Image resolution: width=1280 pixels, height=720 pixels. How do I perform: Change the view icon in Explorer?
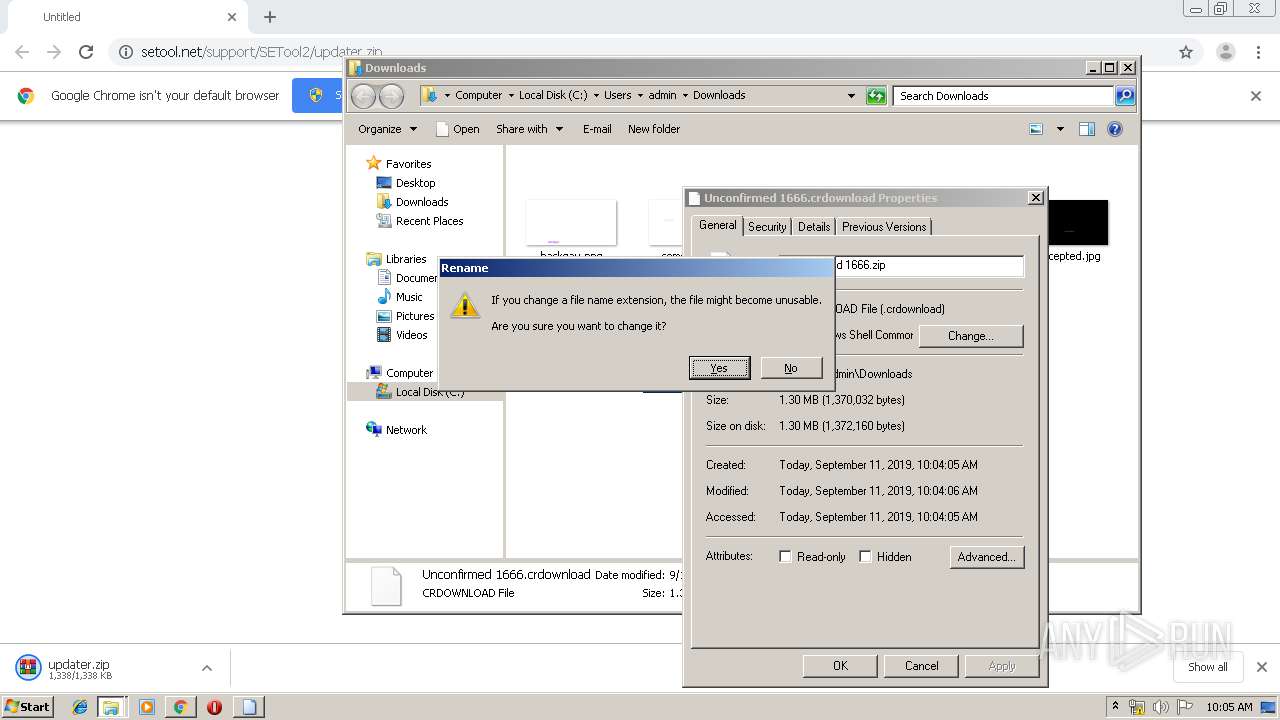(1036, 129)
